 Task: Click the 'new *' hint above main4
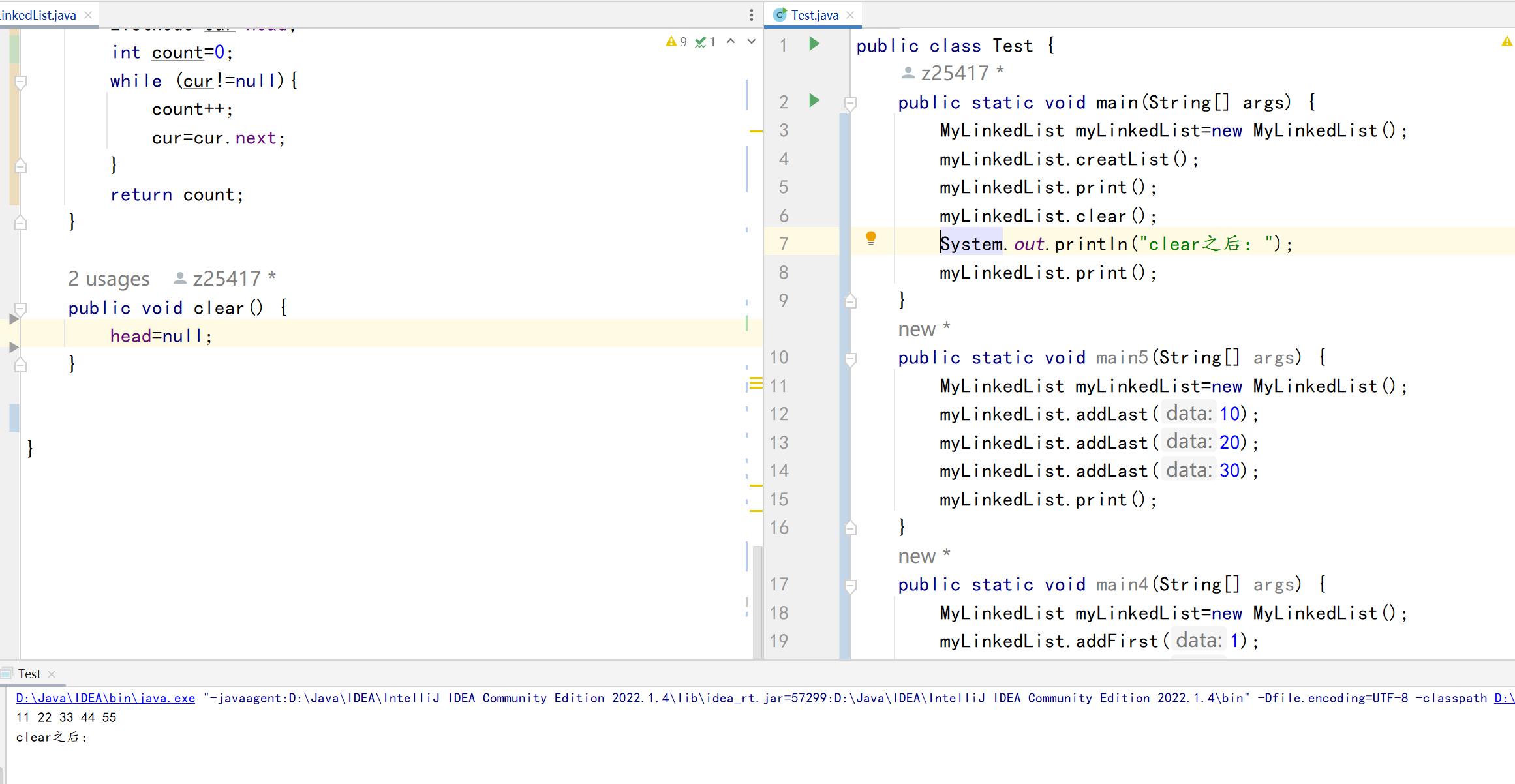coord(924,556)
